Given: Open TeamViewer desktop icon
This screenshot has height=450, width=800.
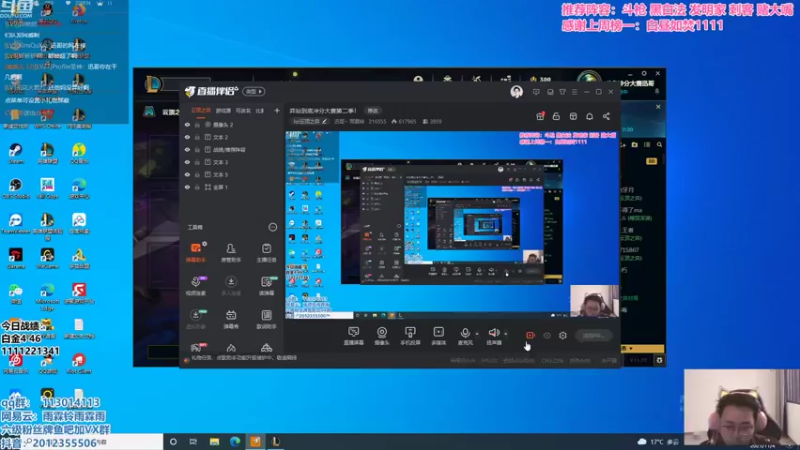Looking at the screenshot, I should [16, 223].
